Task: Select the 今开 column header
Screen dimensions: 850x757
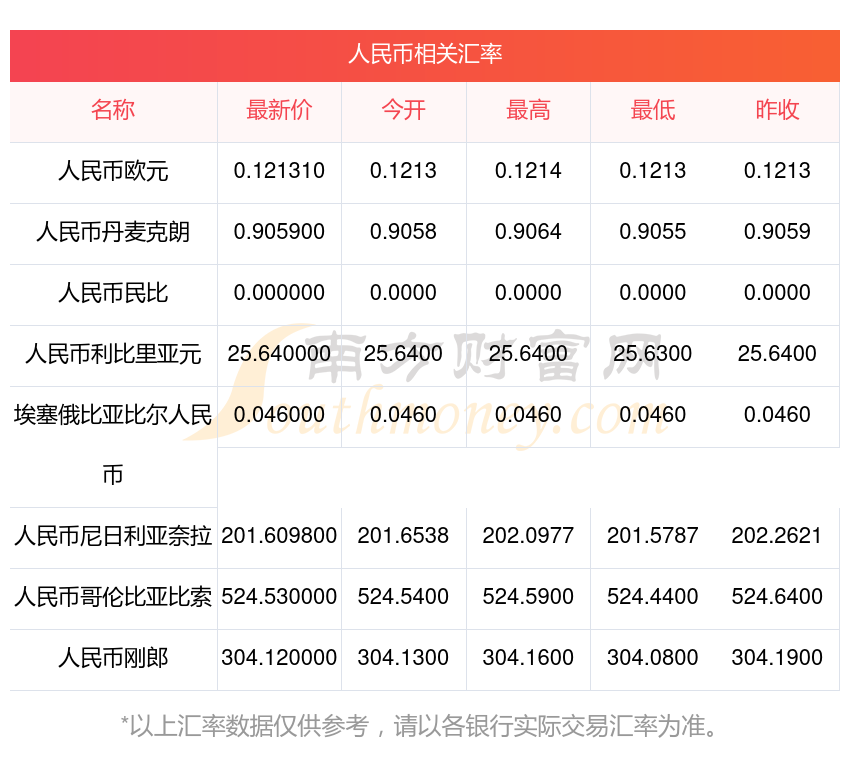Action: tap(403, 110)
